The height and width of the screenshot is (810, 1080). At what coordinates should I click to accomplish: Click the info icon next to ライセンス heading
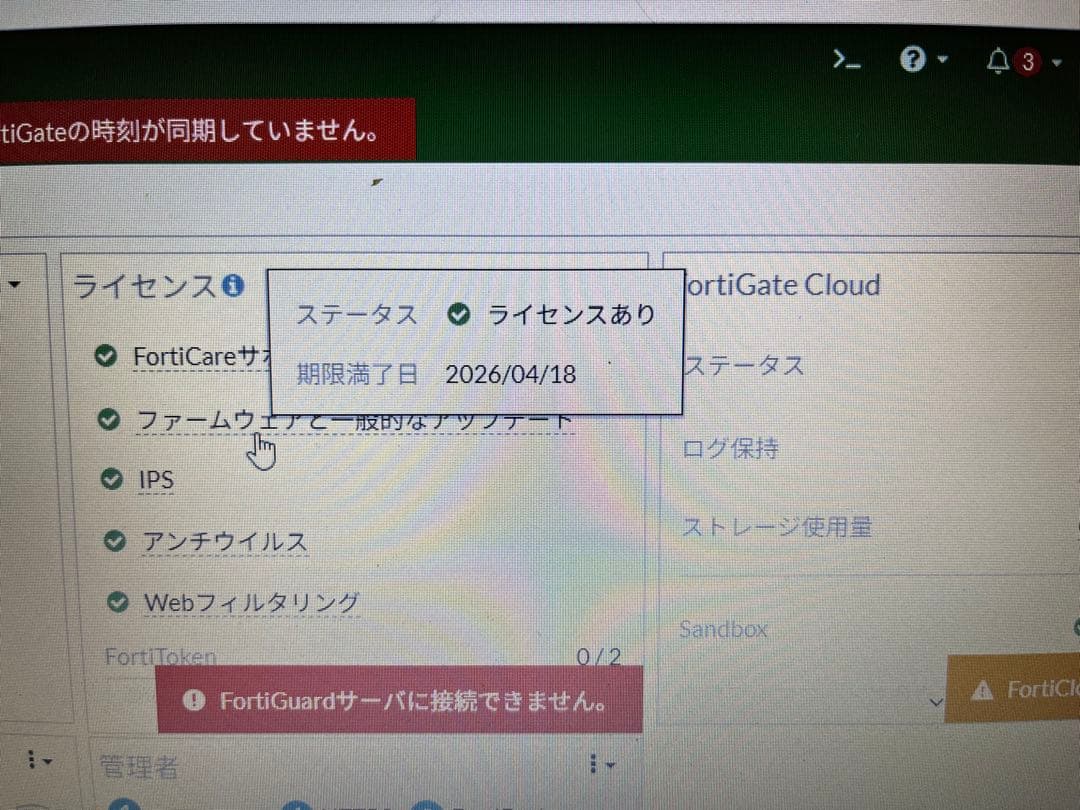tap(234, 286)
